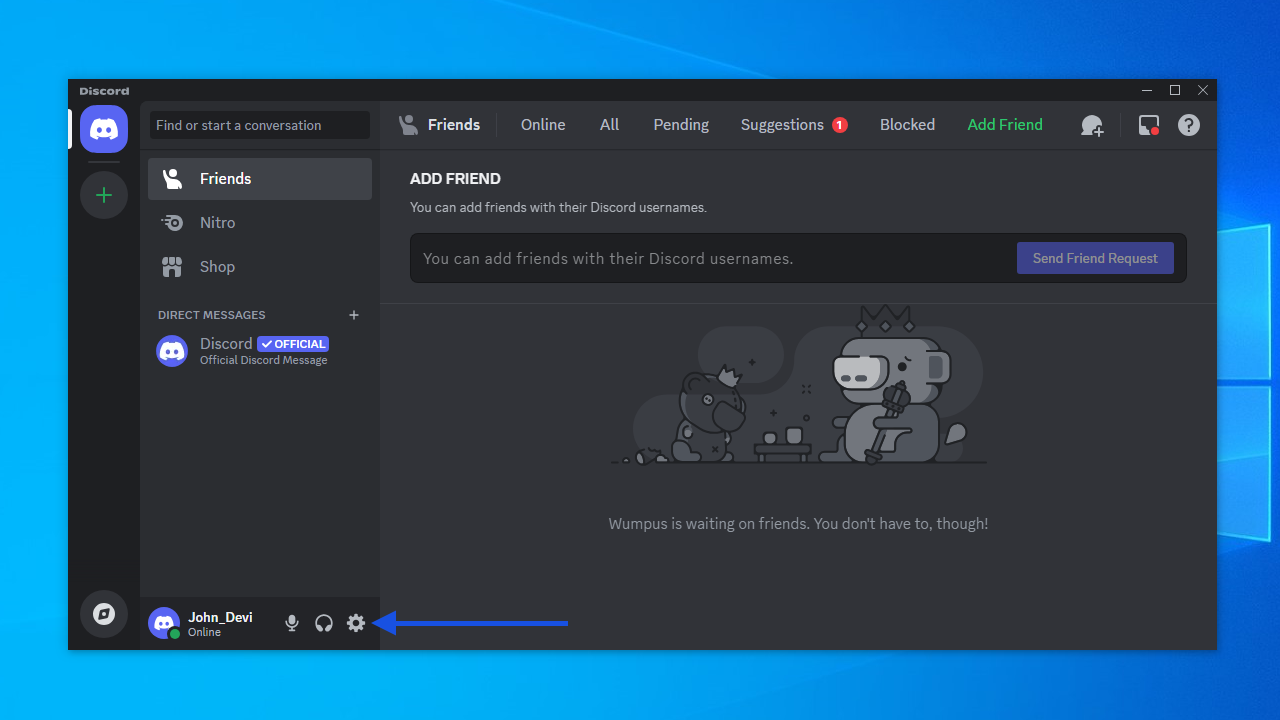Click the username input field
Image resolution: width=1280 pixels, height=720 pixels.
coord(710,258)
